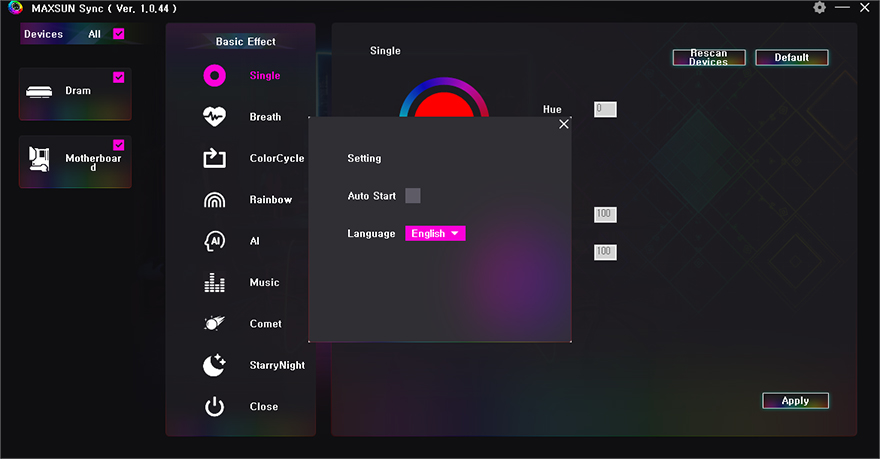Select the Close effect label
This screenshot has width=880, height=459.
(264, 406)
